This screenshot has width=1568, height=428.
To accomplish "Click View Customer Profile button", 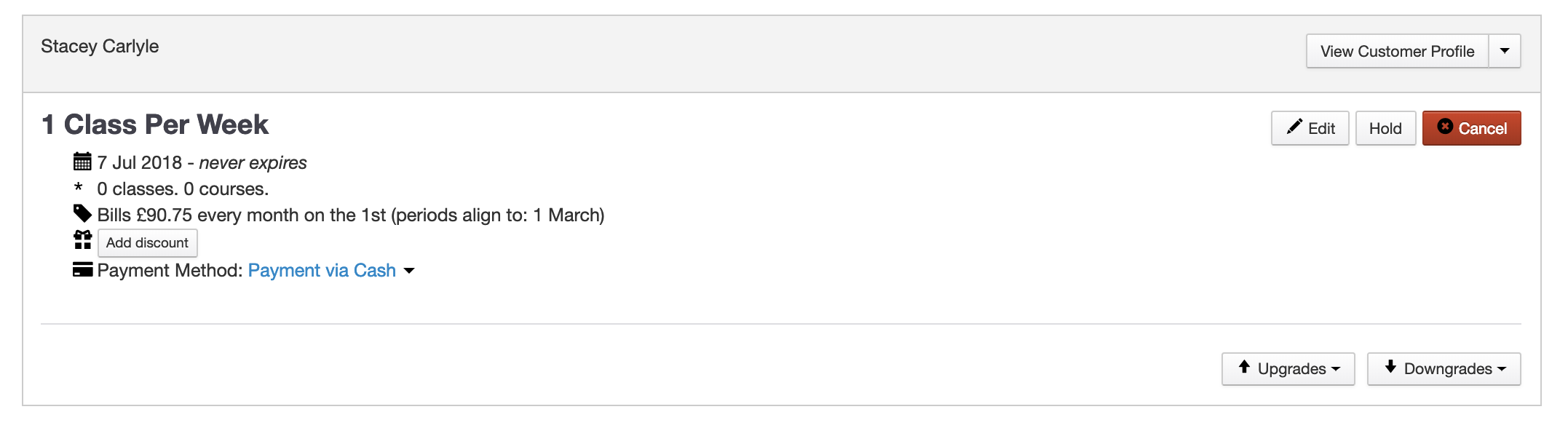I will tap(1397, 51).
